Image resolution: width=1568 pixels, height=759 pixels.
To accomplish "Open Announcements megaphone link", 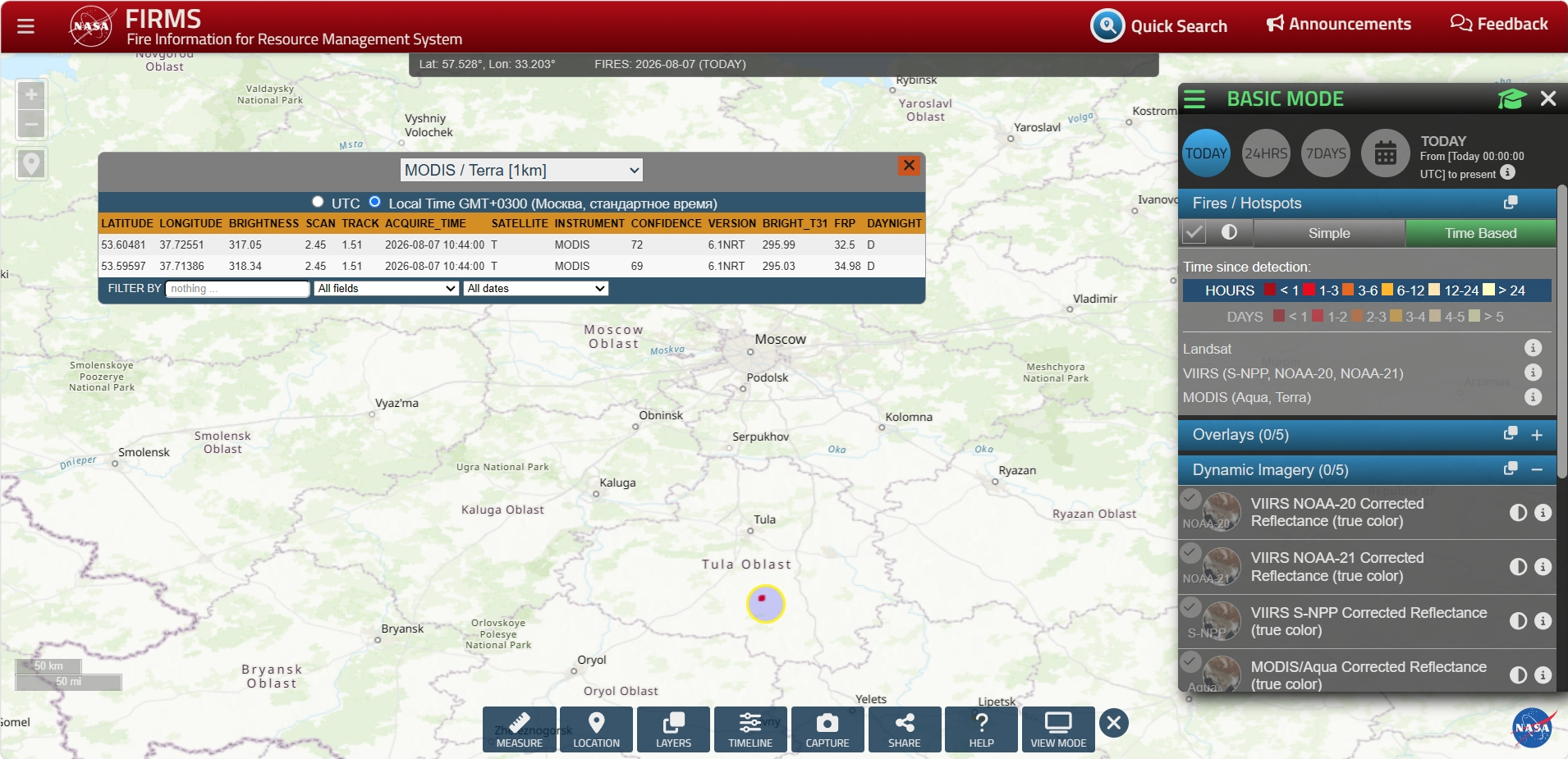I will pyautogui.click(x=1338, y=24).
